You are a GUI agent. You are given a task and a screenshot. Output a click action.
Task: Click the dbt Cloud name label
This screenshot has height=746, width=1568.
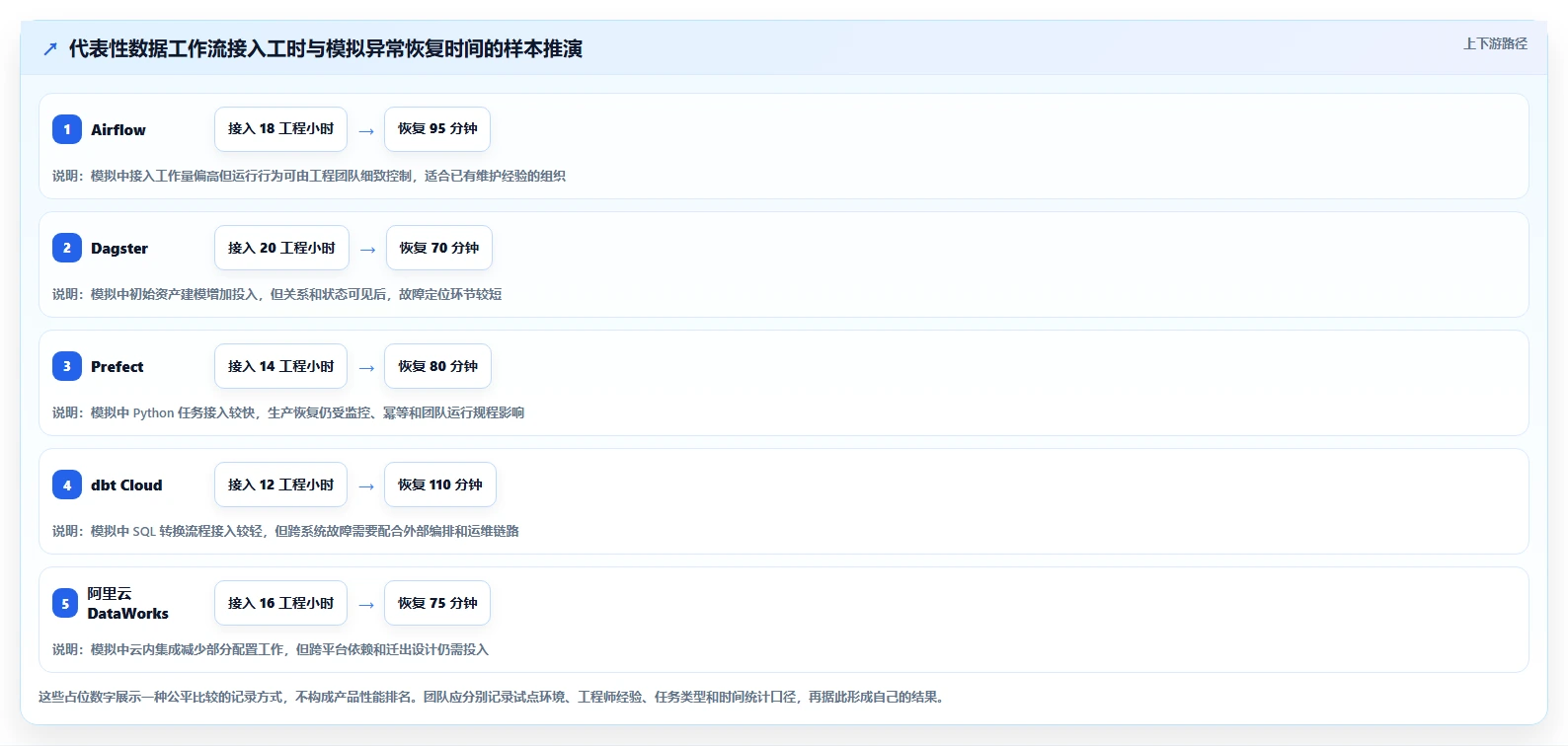click(x=126, y=485)
